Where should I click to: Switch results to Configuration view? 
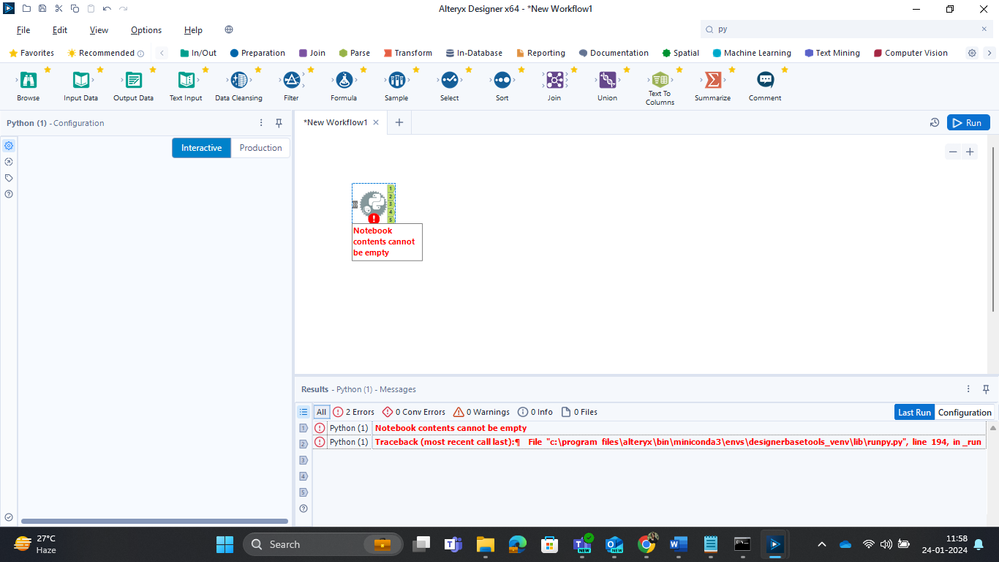965,412
